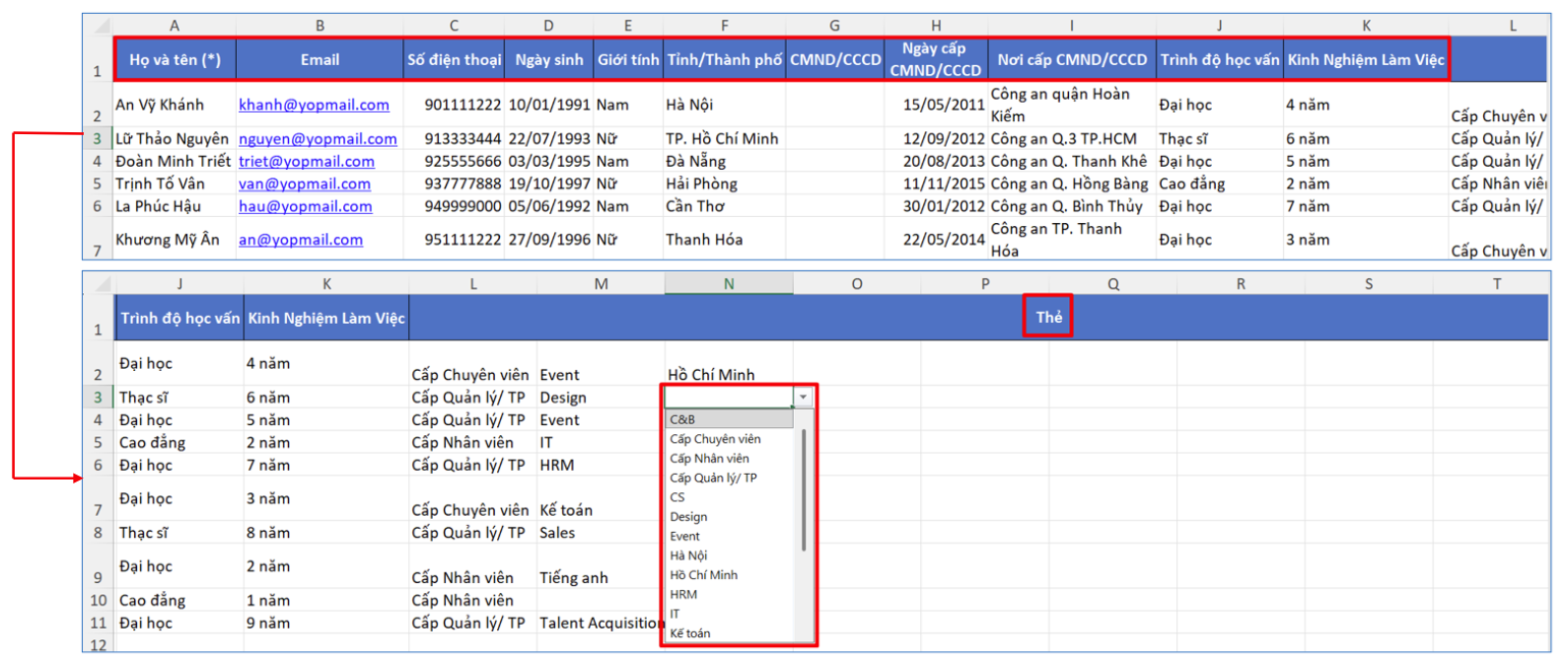The height and width of the screenshot is (664, 1568).
Task: Pick "Design" in the dropdown list
Action: pyautogui.click(x=688, y=516)
